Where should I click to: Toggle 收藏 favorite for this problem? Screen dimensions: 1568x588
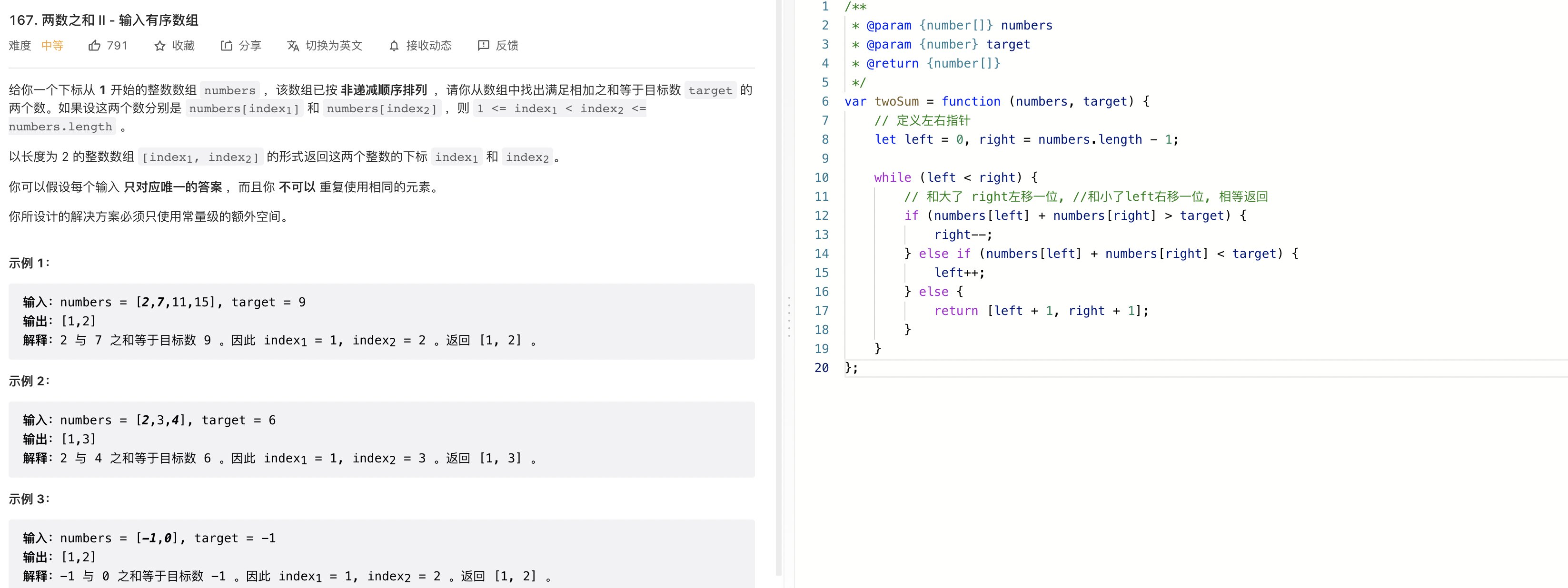pos(175,46)
